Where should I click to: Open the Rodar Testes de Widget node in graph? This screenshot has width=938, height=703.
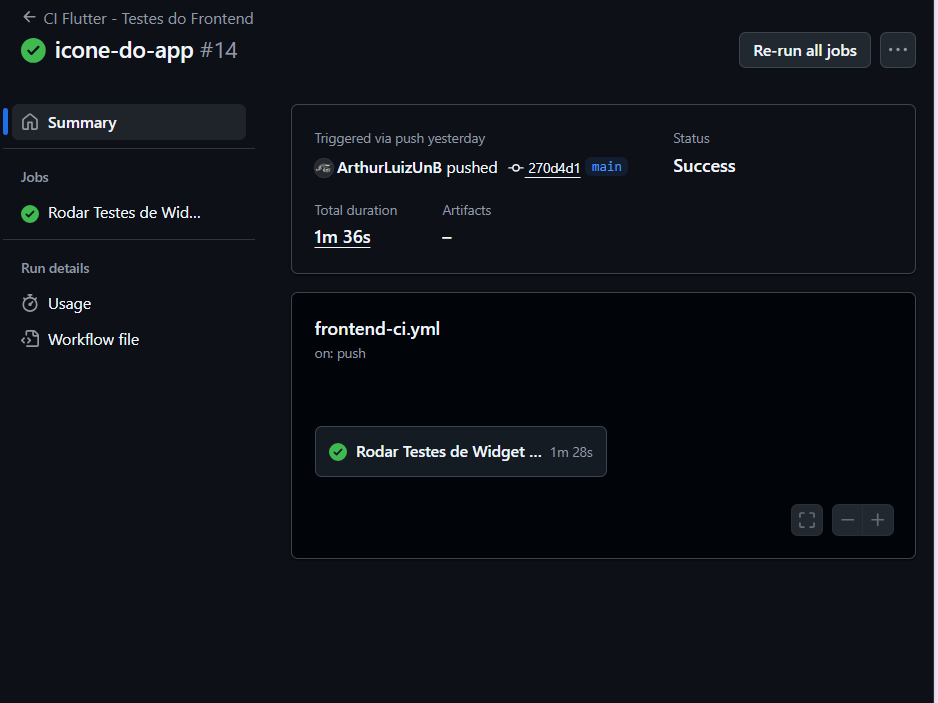point(448,451)
